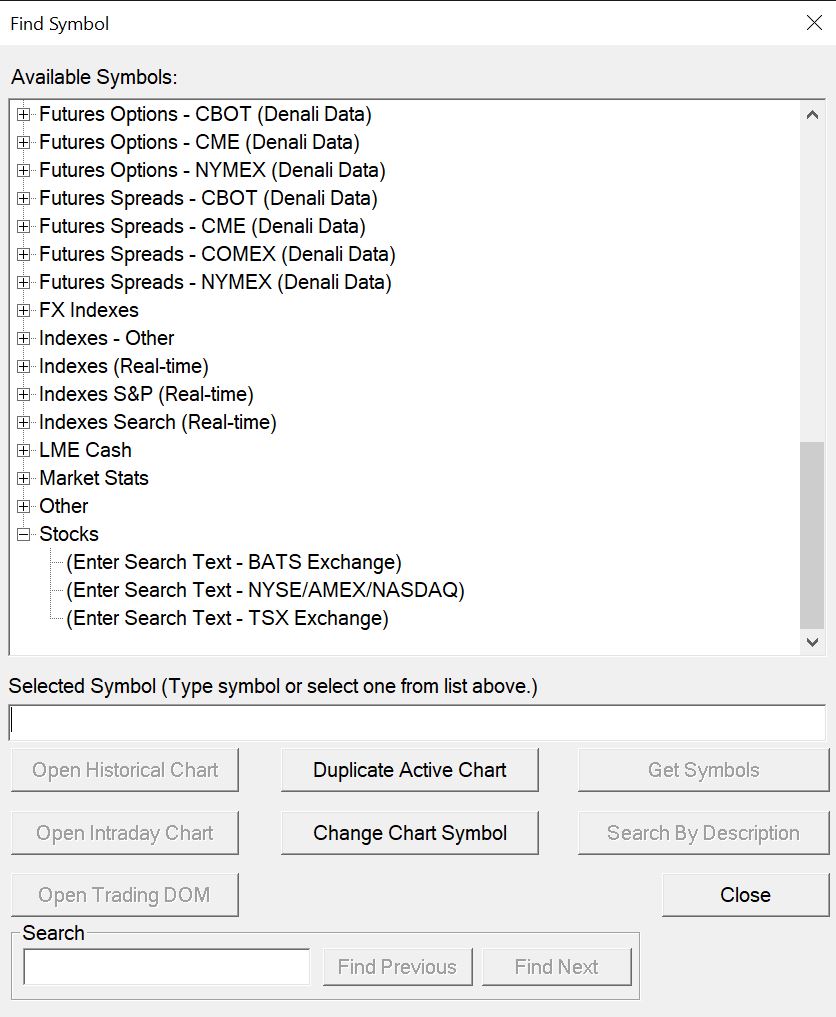Screen dimensions: 836x1017
Task: Expand the Futures Options - CBOT node
Action: [x=24, y=115]
